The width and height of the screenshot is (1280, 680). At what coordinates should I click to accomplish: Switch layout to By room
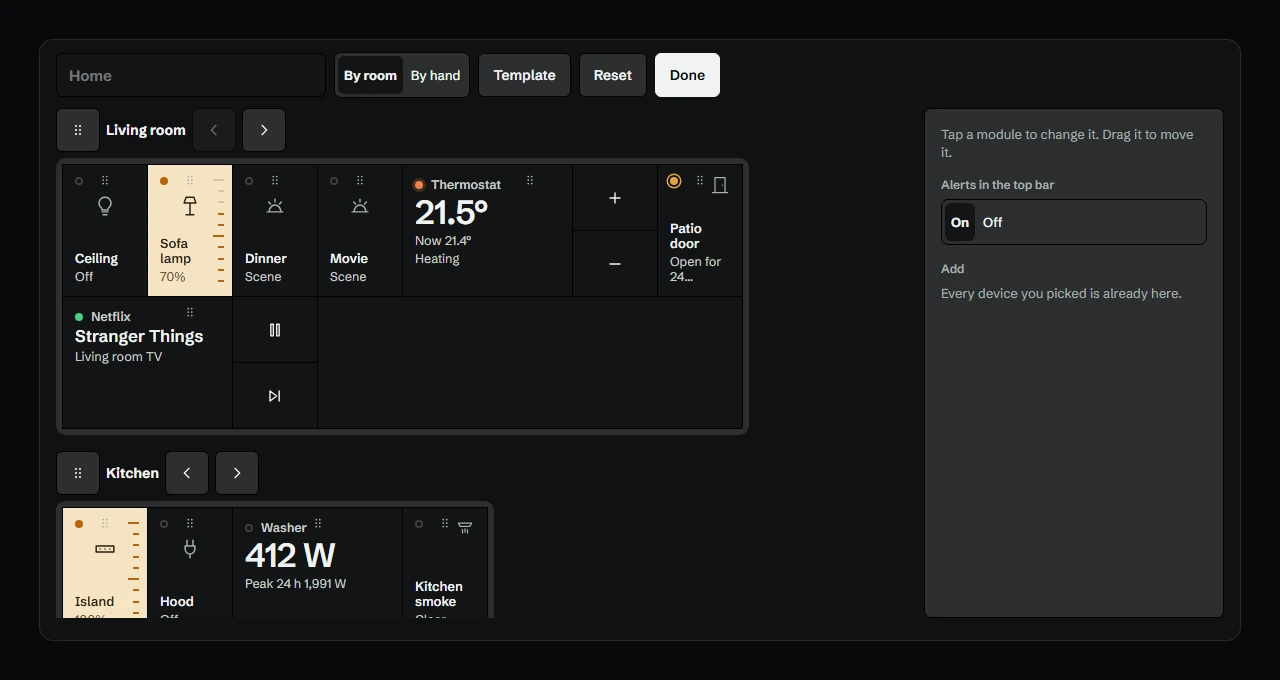[x=370, y=75]
